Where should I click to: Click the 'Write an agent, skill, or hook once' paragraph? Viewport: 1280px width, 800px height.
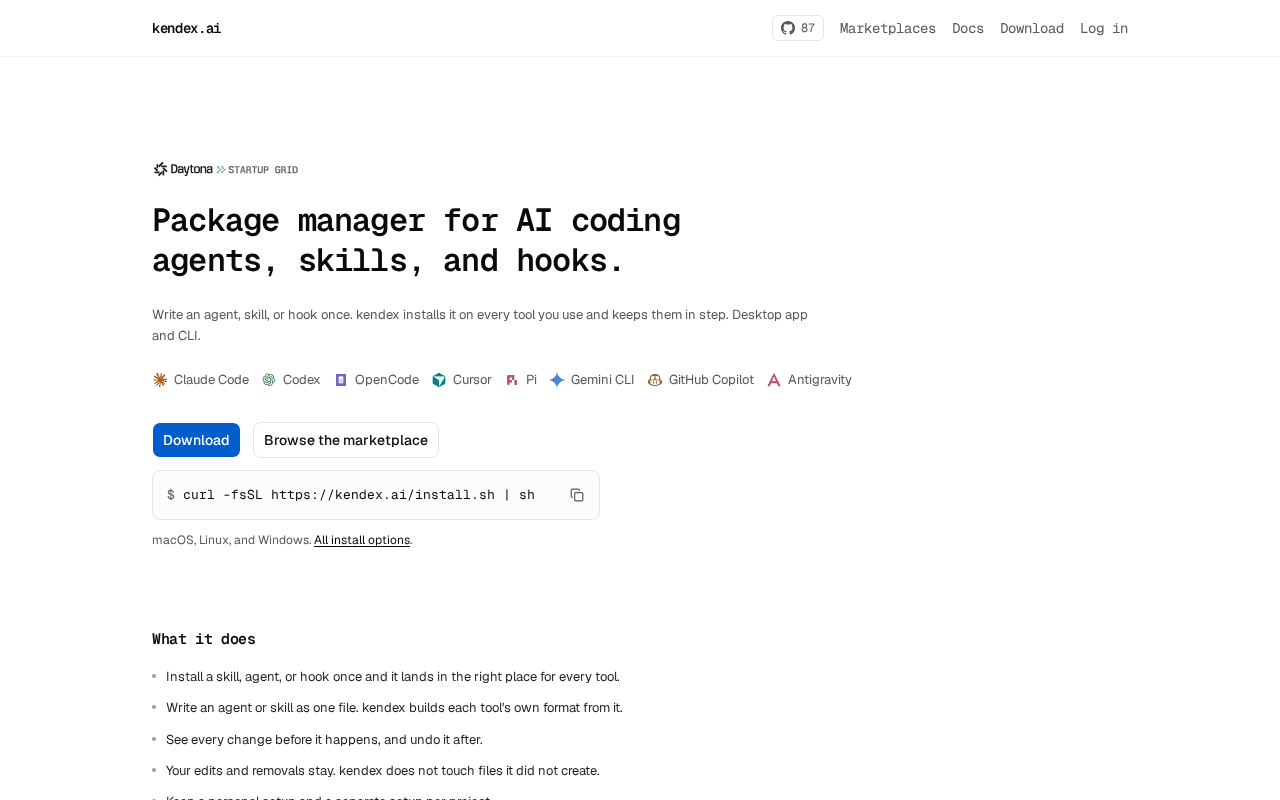click(x=480, y=325)
